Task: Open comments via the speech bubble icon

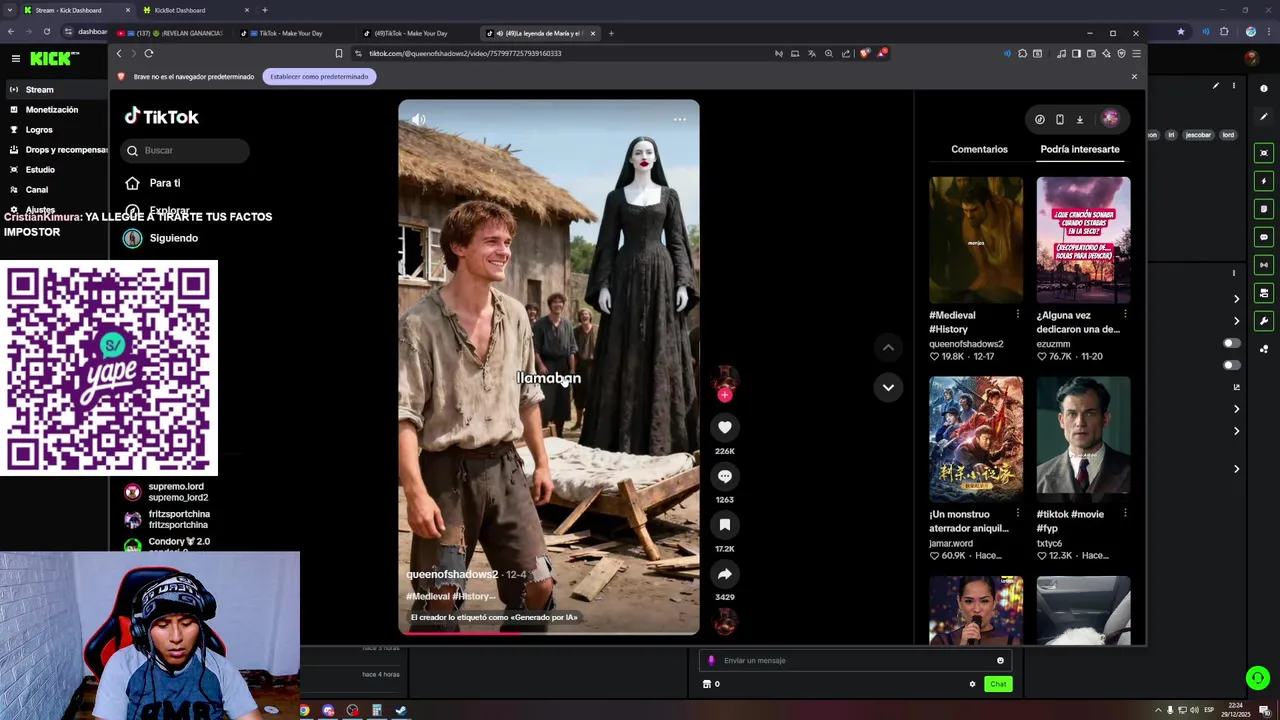Action: pos(725,476)
